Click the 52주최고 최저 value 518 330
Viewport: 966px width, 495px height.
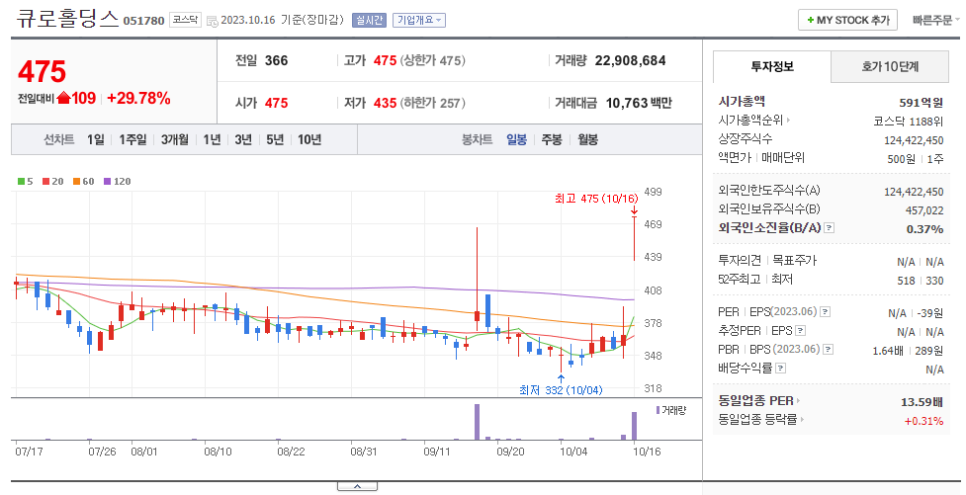920,280
